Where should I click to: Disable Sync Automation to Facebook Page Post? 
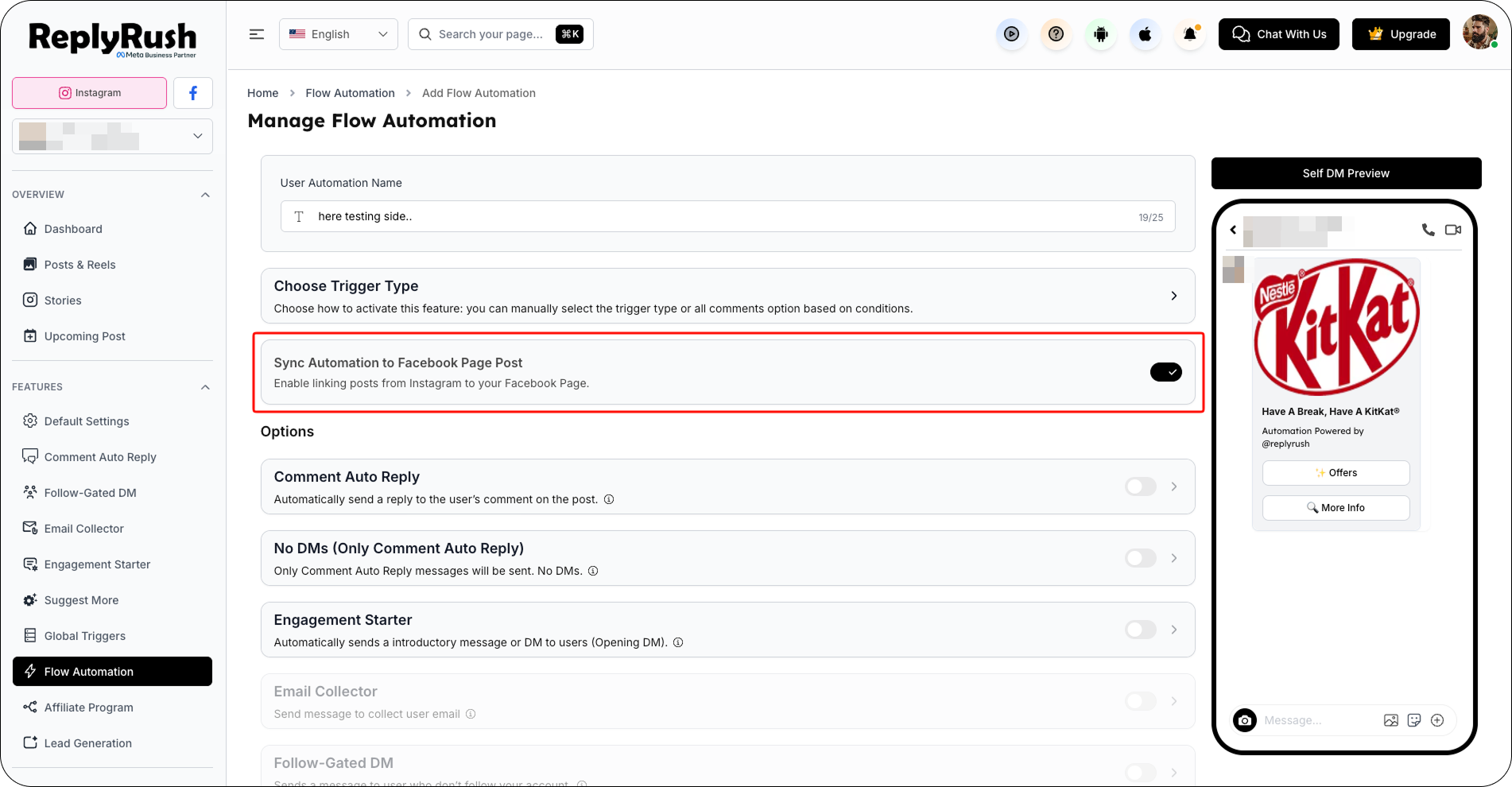(x=1165, y=372)
